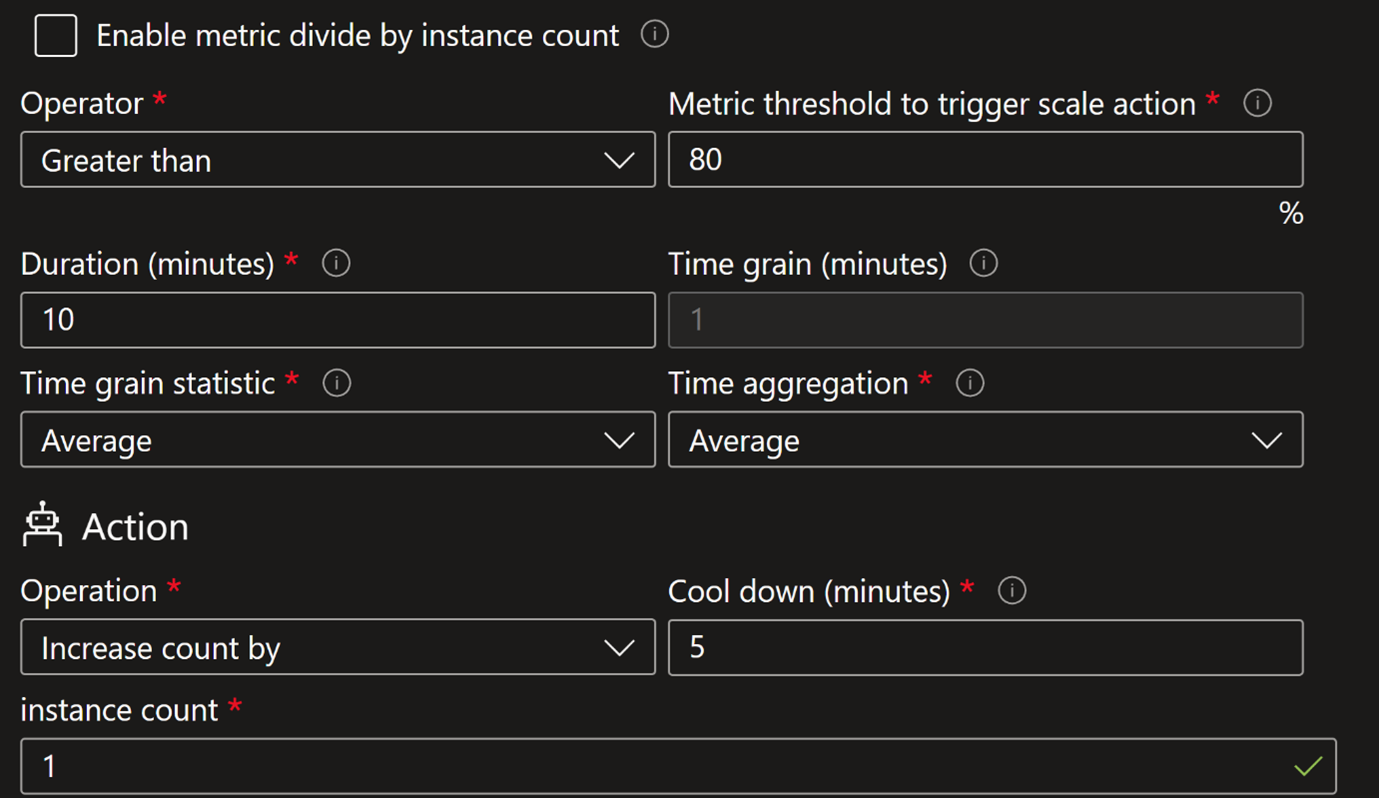This screenshot has height=798, width=1379.
Task: Click the Cool down minutes input field
Action: tap(985, 648)
